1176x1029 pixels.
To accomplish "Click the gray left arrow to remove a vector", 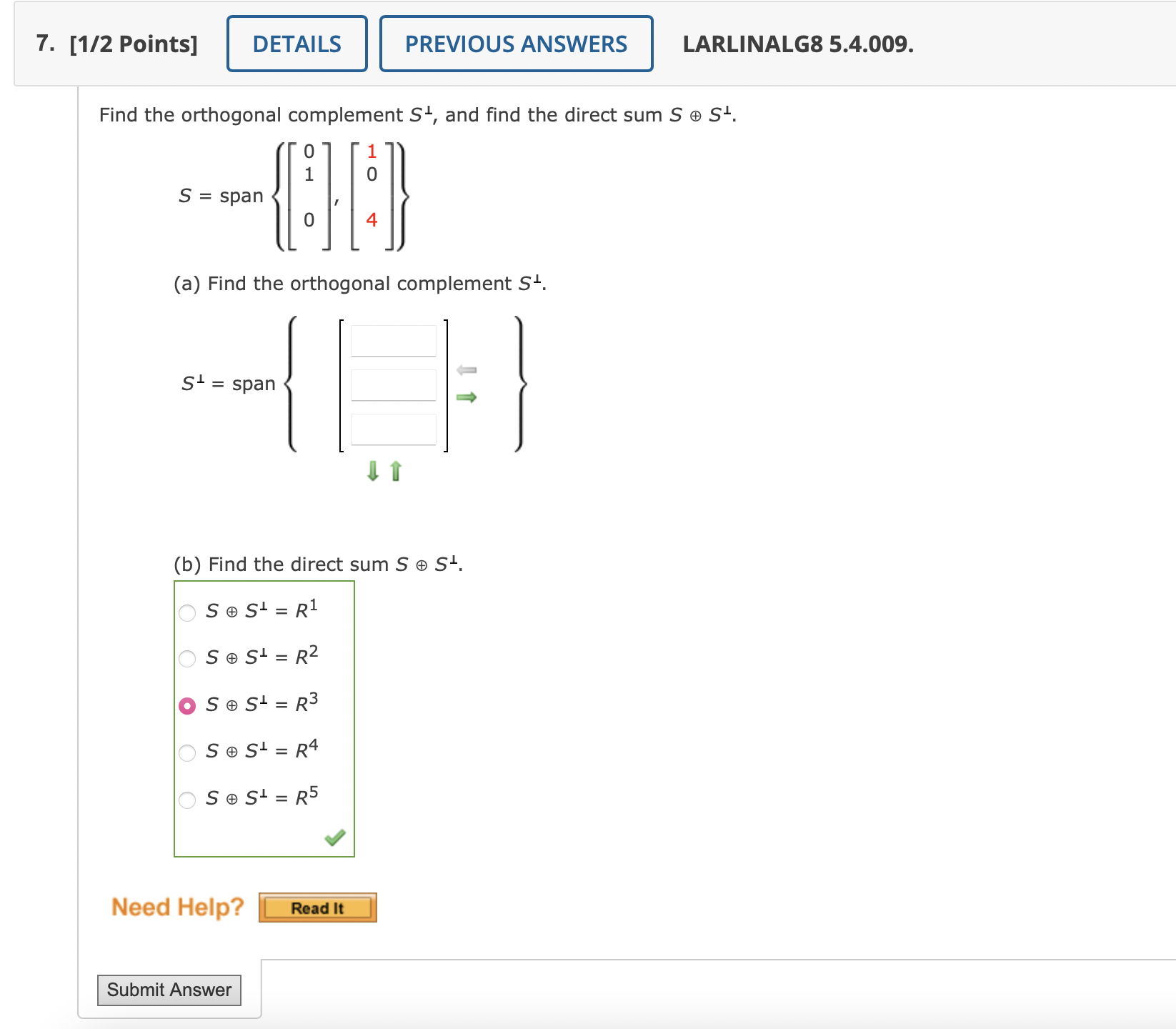I will coord(468,369).
